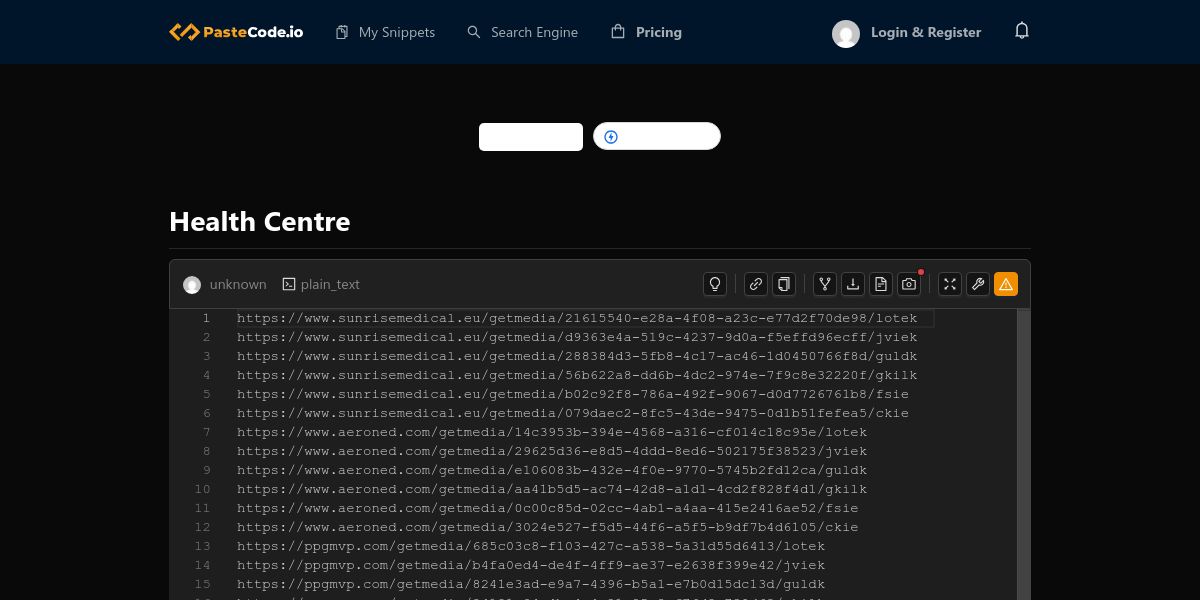Expand the code viewer to fullscreen

click(950, 284)
